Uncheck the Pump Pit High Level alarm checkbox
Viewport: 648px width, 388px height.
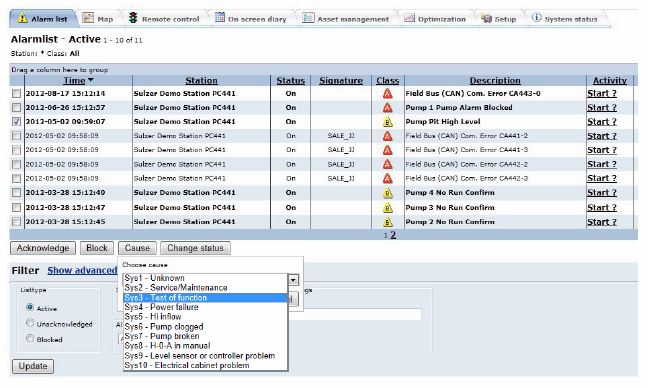pyautogui.click(x=16, y=121)
